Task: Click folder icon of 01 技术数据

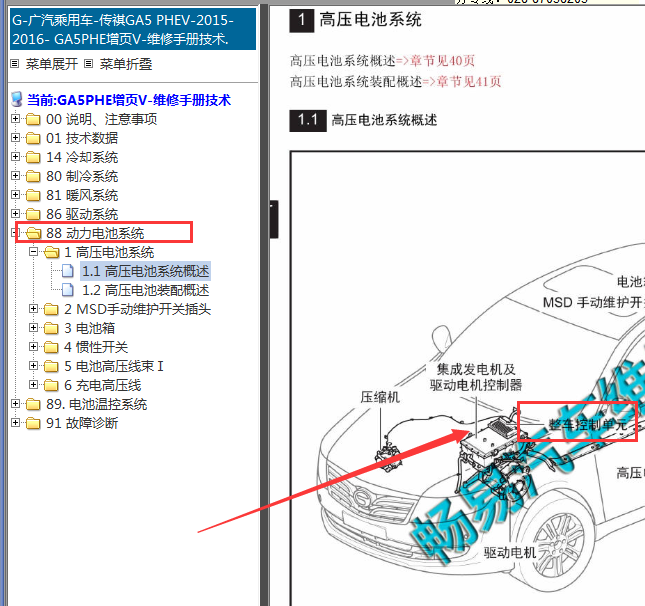Action: pos(33,138)
